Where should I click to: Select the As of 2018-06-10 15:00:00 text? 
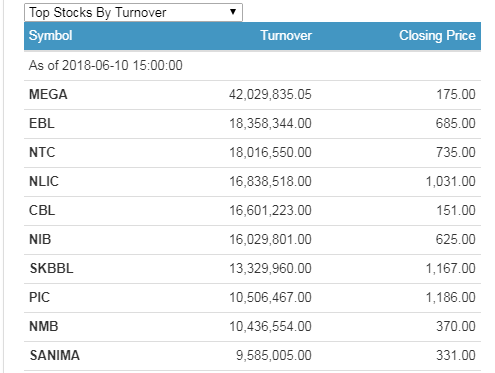click(106, 65)
